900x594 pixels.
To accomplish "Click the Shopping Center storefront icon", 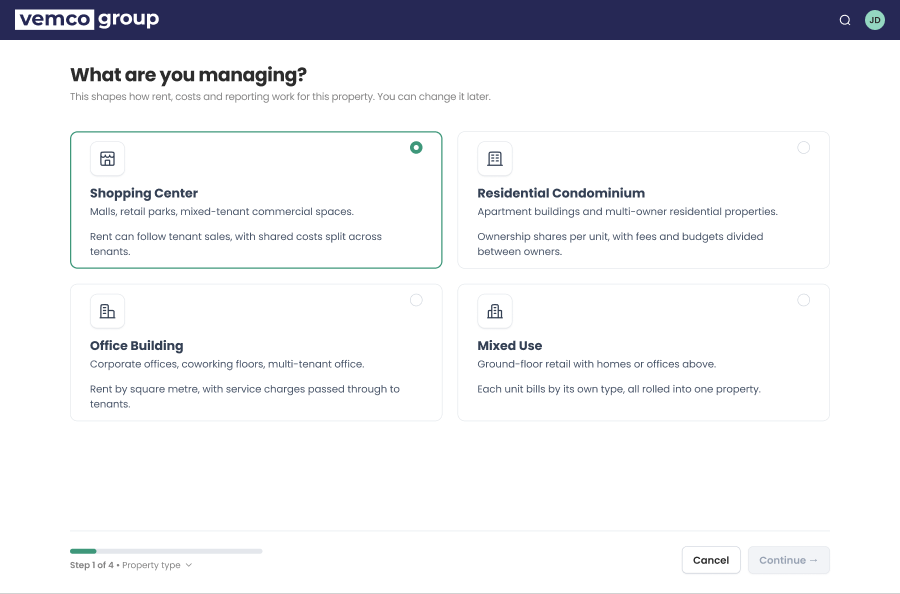I will point(107,159).
